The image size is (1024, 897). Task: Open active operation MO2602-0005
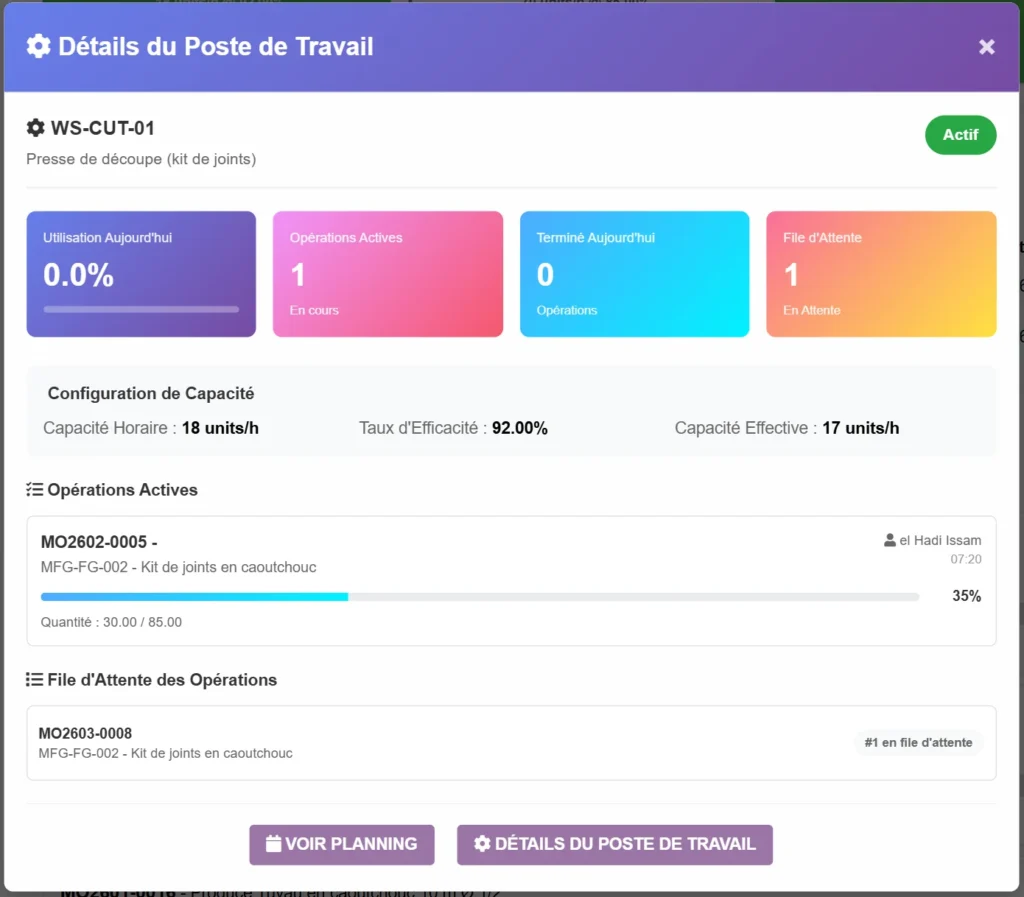click(99, 543)
